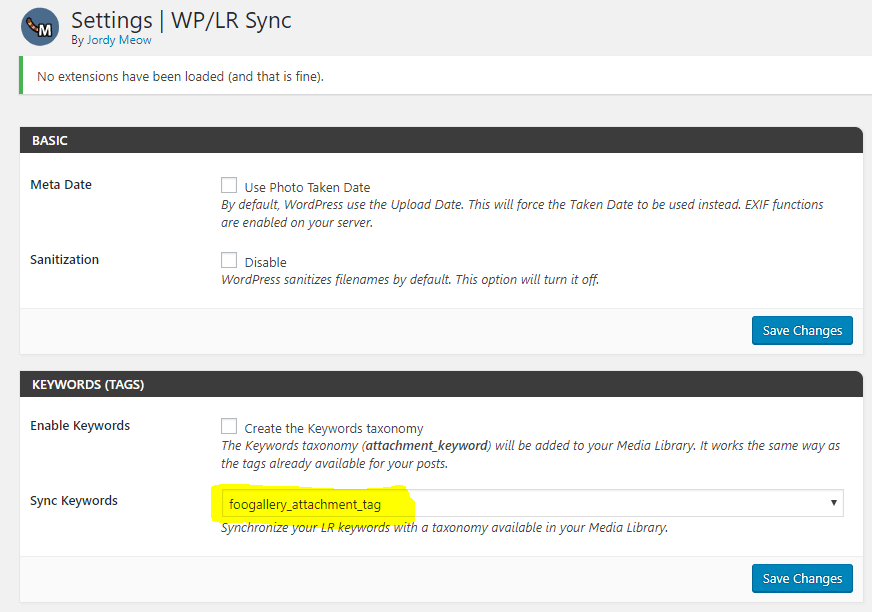872x612 pixels.
Task: Open the Sync Keywords taxonomy dropdown field
Action: point(532,503)
